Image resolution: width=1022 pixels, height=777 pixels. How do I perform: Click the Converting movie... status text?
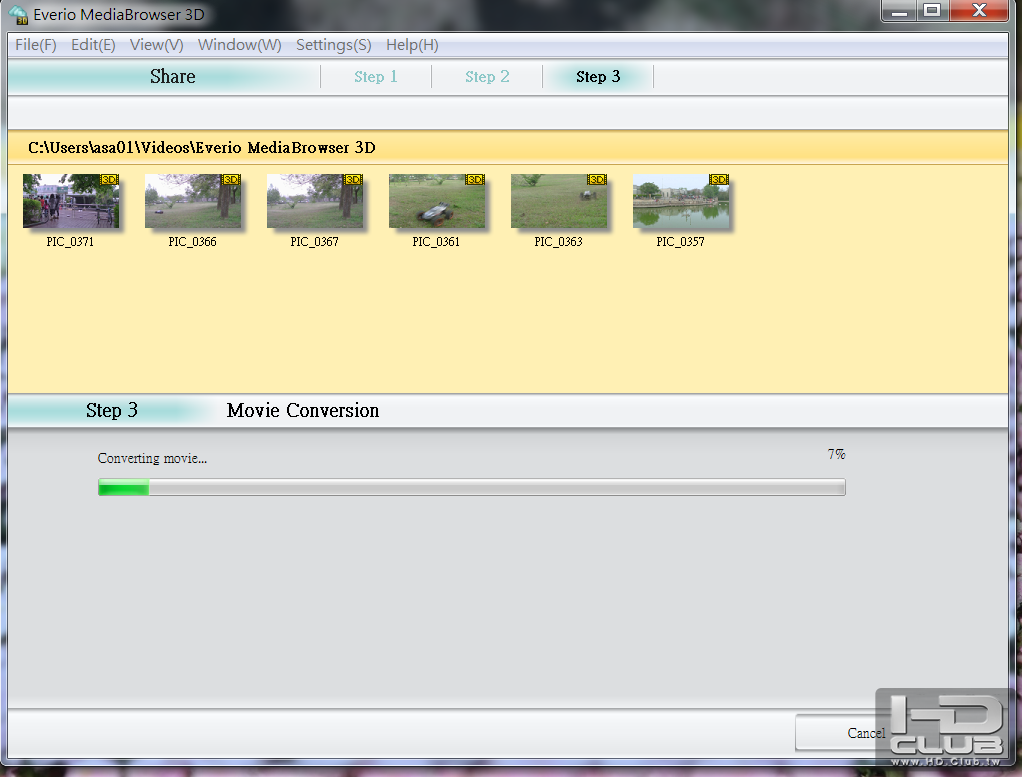[x=153, y=458]
